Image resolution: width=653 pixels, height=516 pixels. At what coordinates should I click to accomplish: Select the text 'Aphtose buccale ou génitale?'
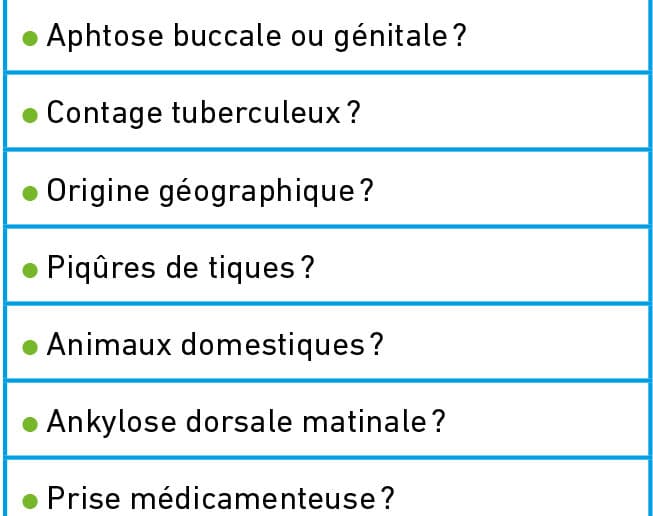pos(257,37)
